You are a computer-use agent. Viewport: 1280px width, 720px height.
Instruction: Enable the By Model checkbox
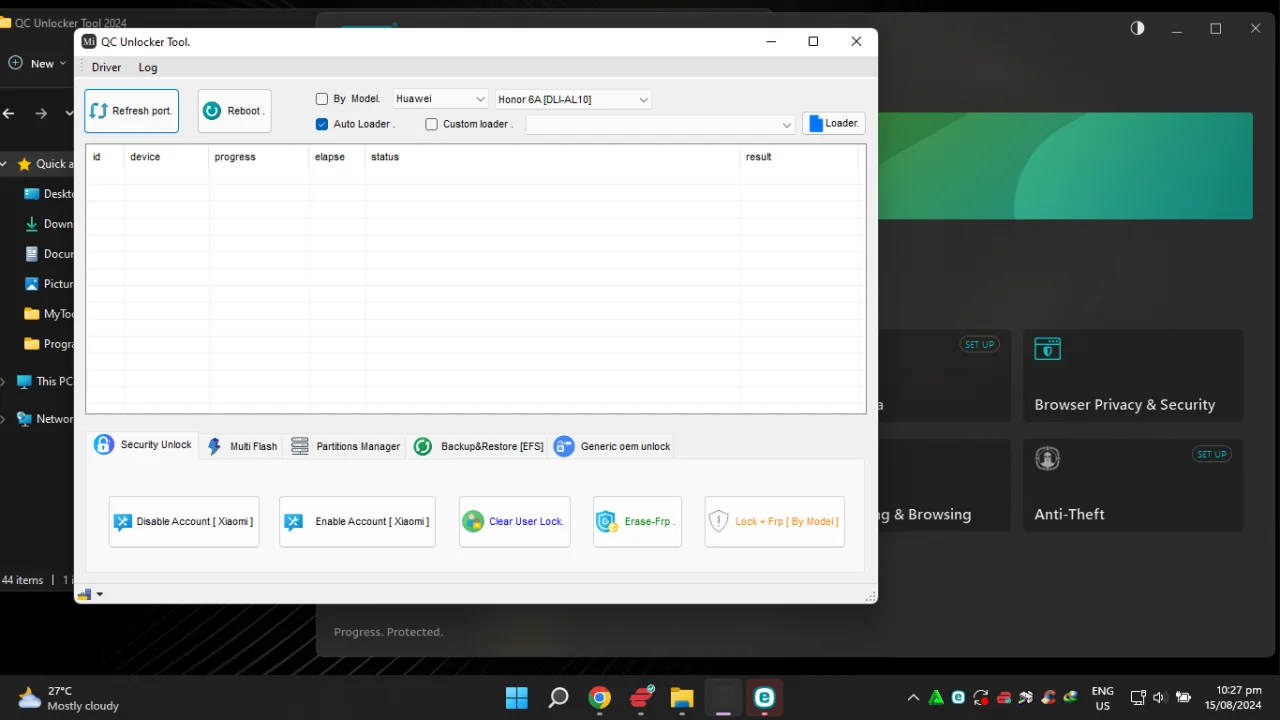pyautogui.click(x=322, y=99)
